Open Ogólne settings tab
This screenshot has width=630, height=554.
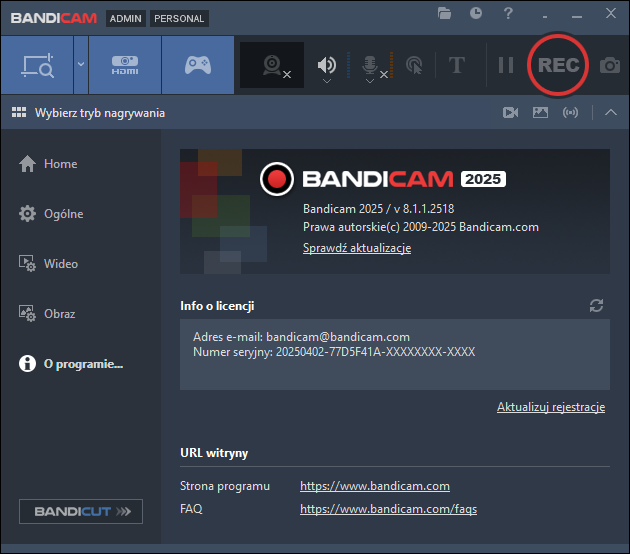click(51, 214)
